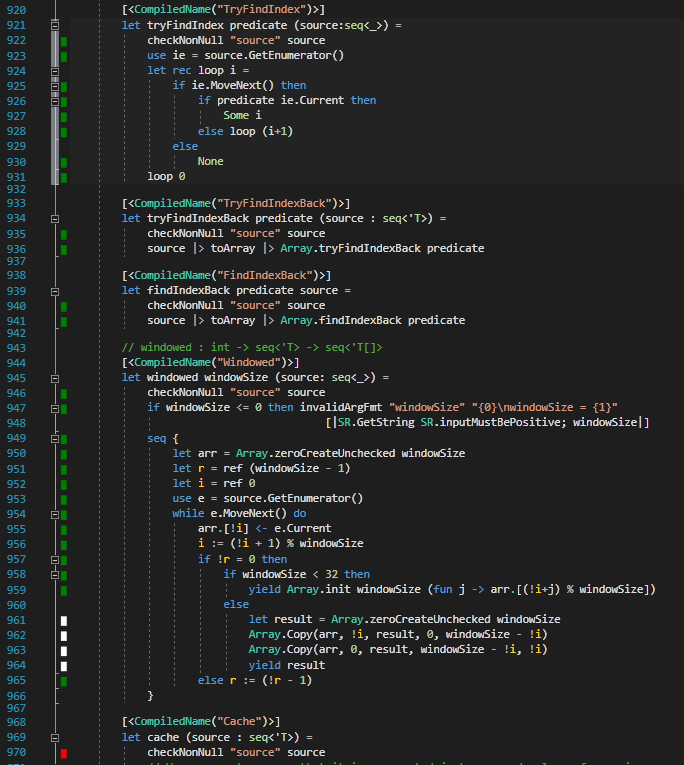This screenshot has height=765, width=684.
Task: Collapse the 'if ie.MoveNext() then' block at line 925
Action: 55,87
